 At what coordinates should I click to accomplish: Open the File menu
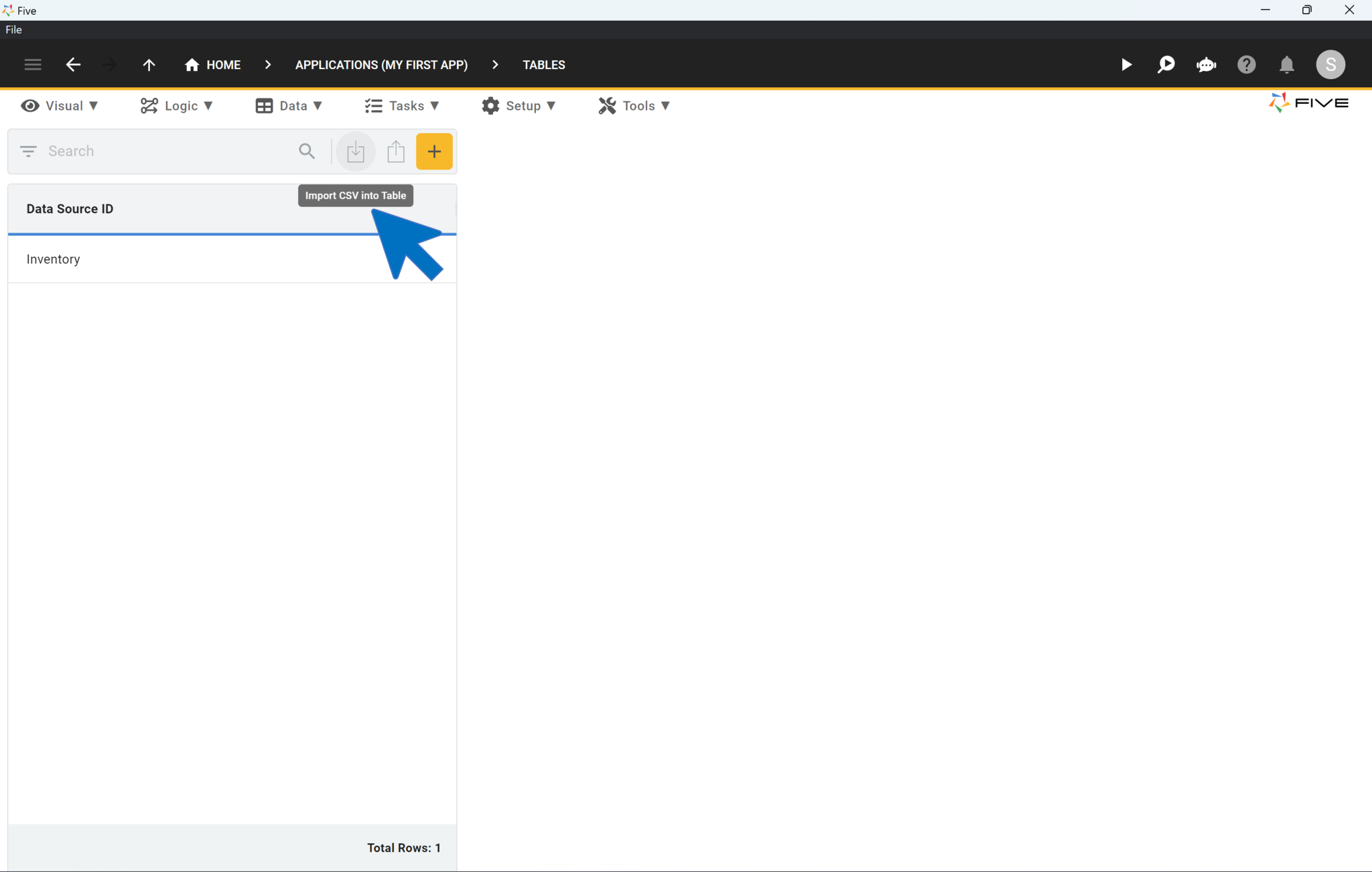13,29
